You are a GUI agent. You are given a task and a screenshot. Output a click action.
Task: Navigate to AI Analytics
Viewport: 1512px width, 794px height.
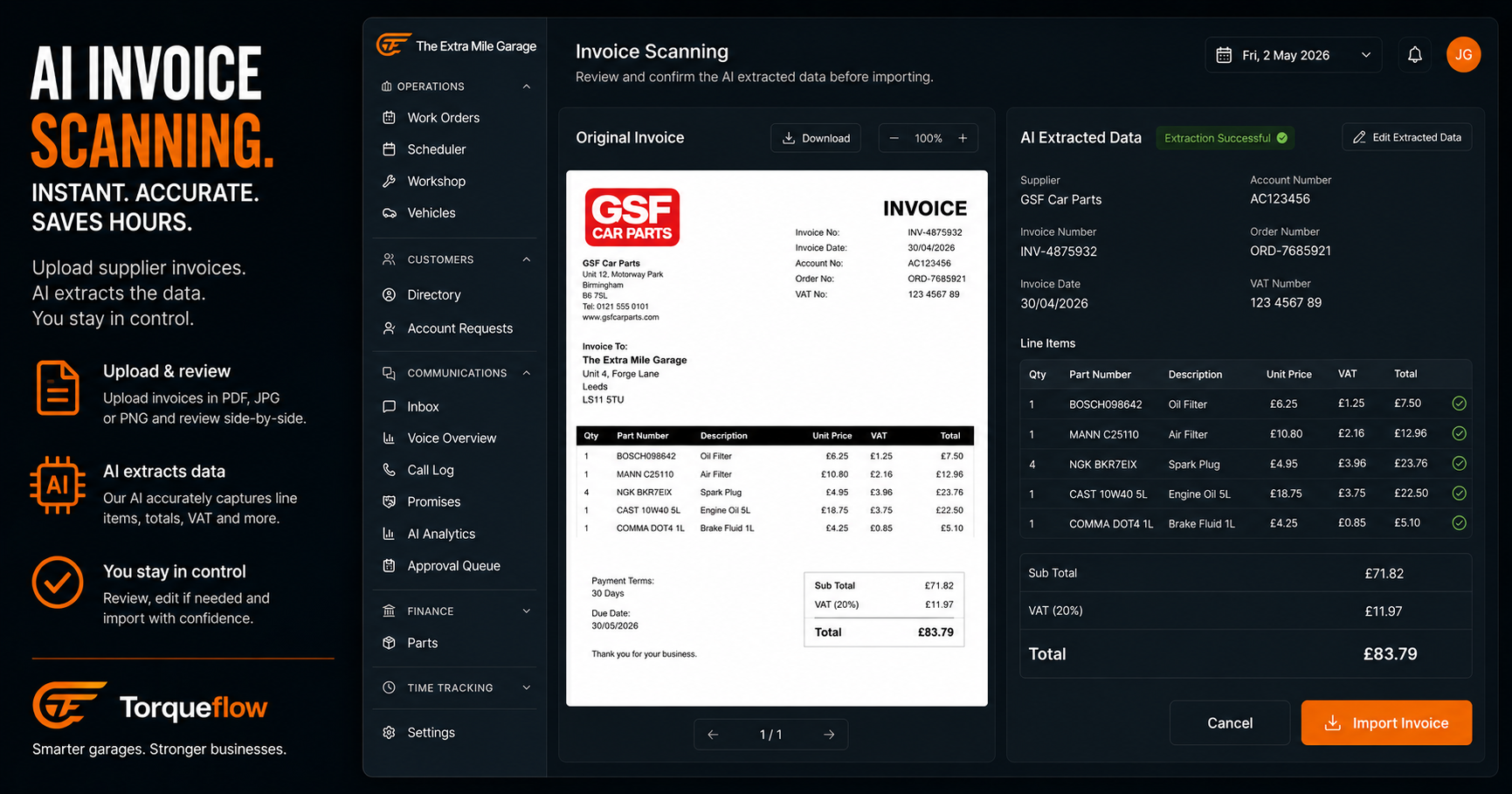441,534
